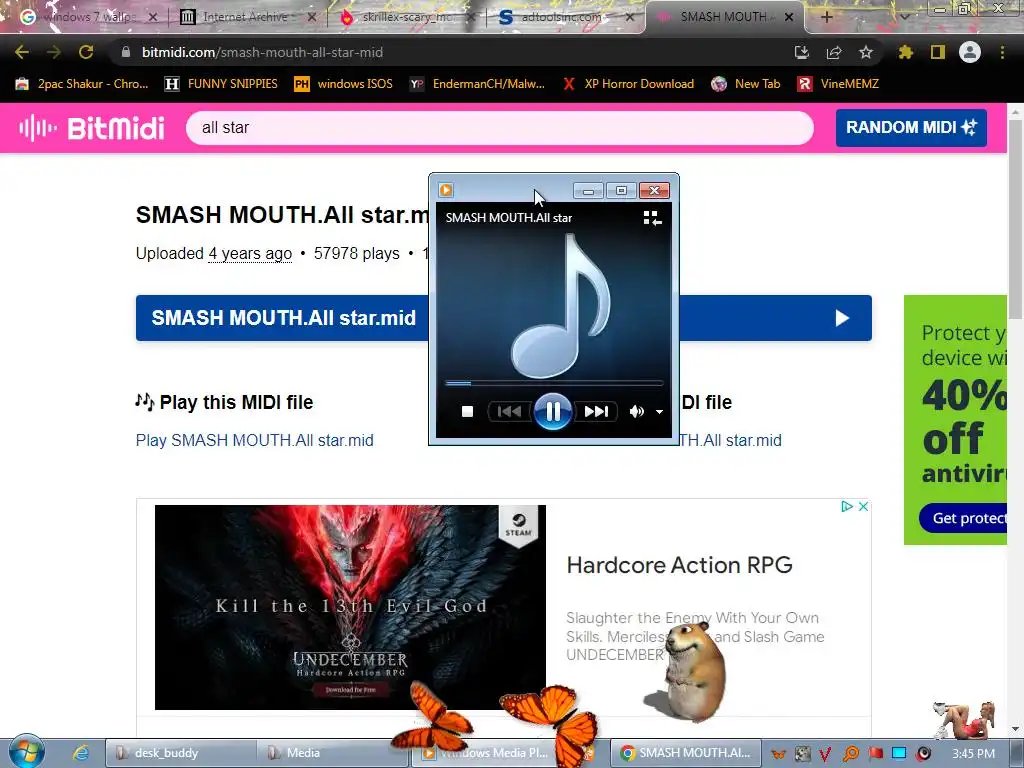
Task: Stop the song in Media Player
Action: pyautogui.click(x=467, y=411)
